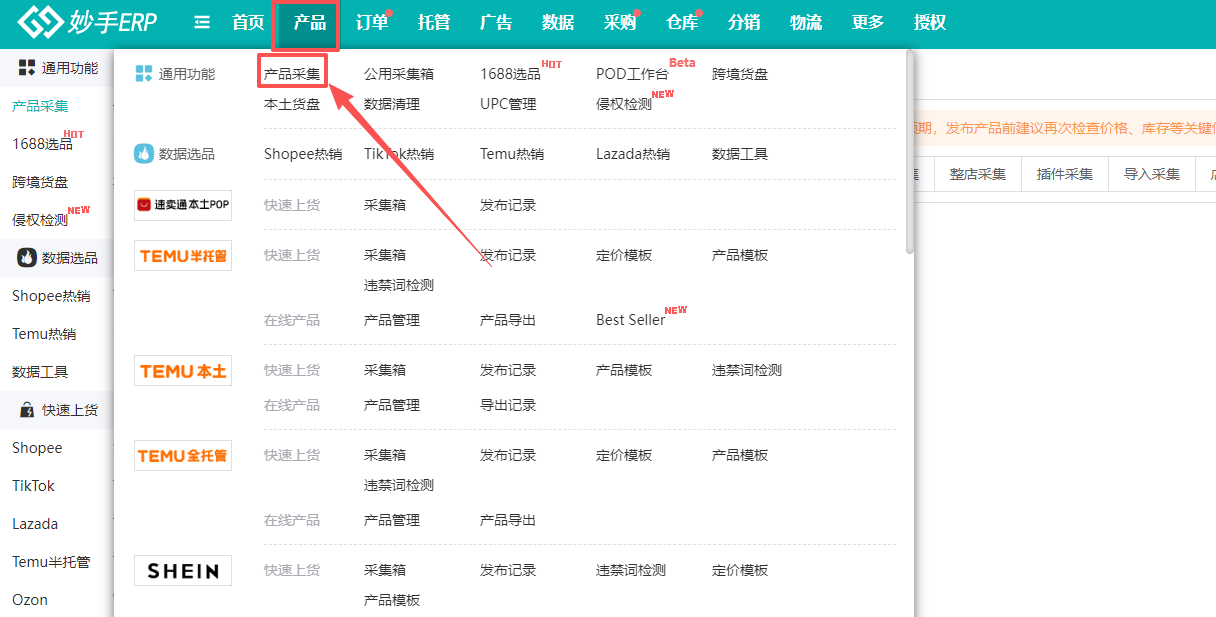Choose 侵权检测 in the dropdown menu
Viewport: 1216px width, 617px height.
tap(624, 104)
